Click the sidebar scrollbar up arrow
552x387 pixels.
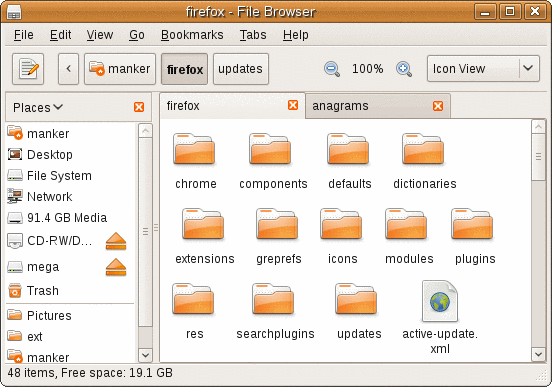[145, 131]
